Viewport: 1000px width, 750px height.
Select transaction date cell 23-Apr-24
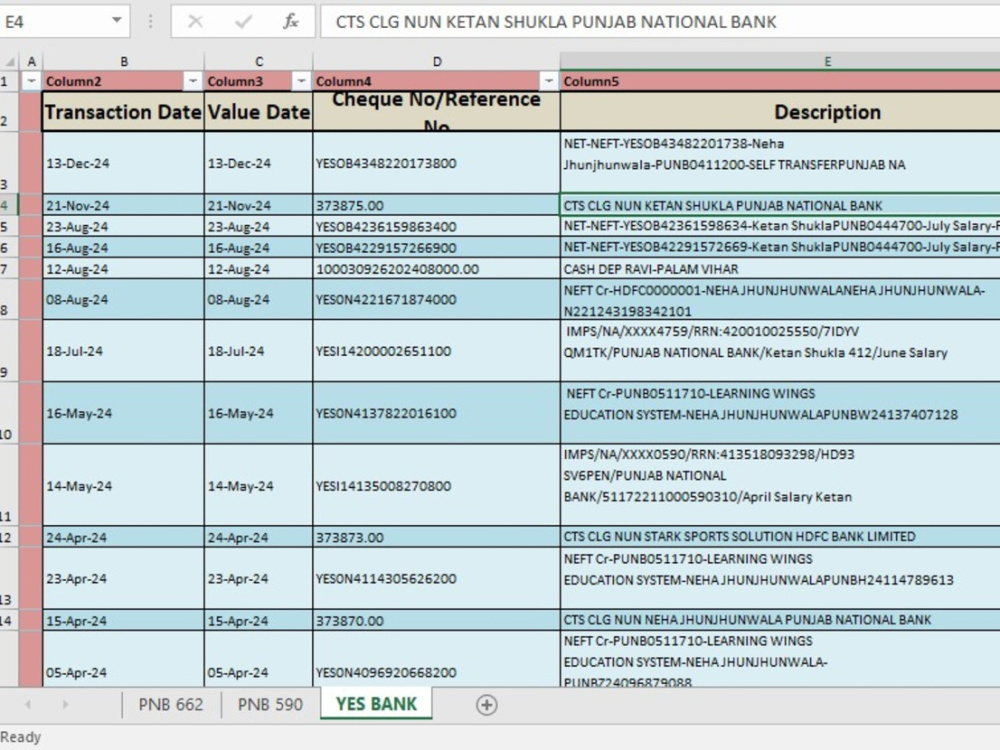(123, 578)
